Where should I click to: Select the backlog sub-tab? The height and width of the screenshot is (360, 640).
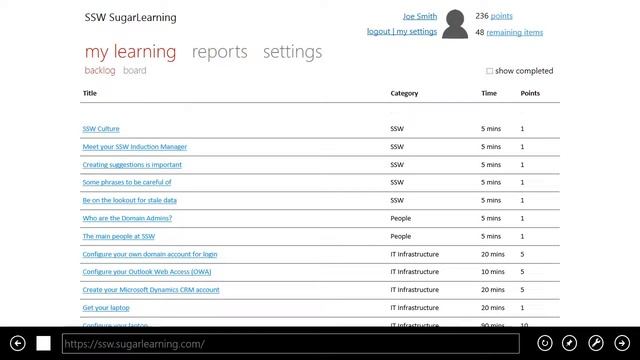pos(100,71)
